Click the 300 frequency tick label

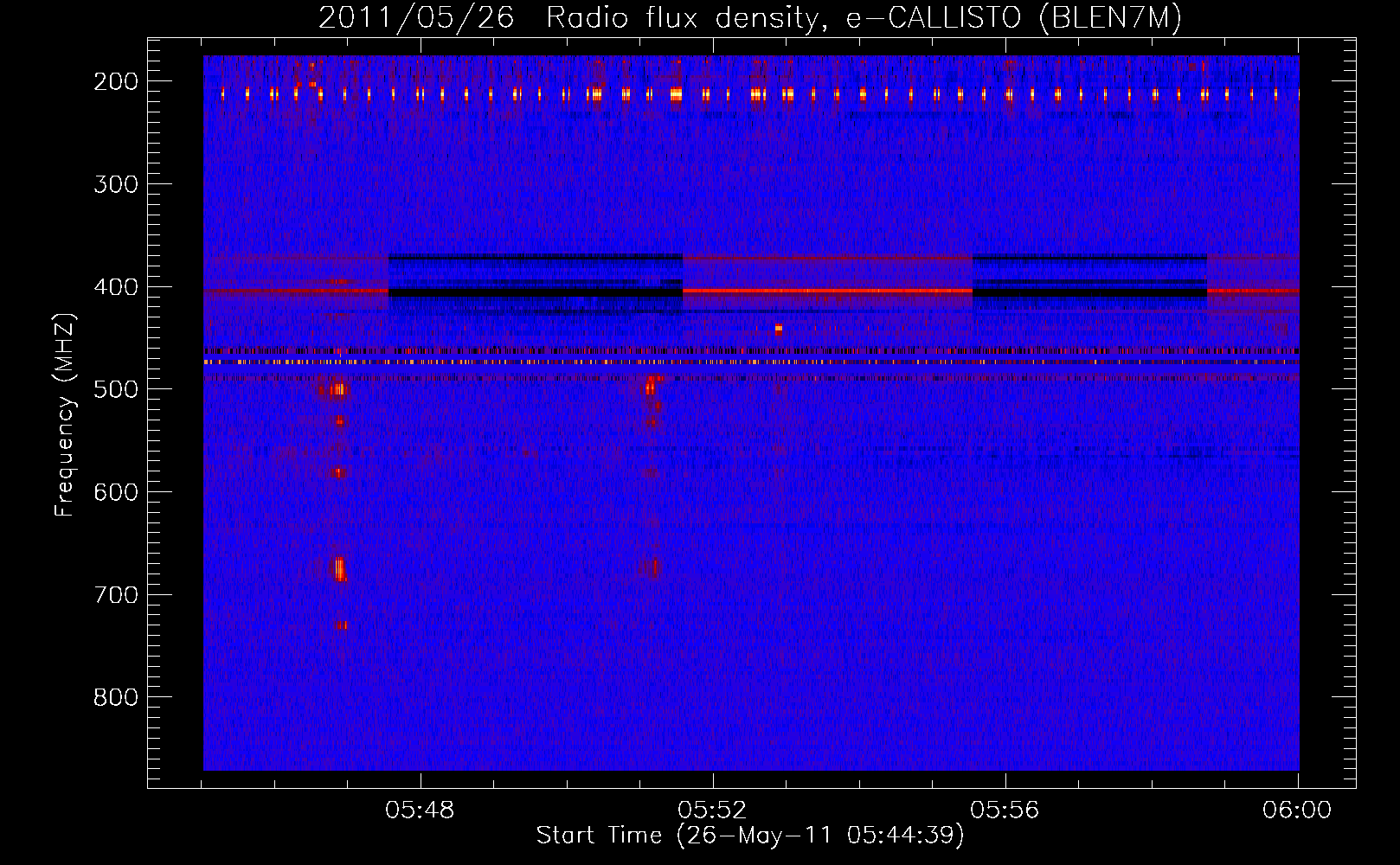115,184
